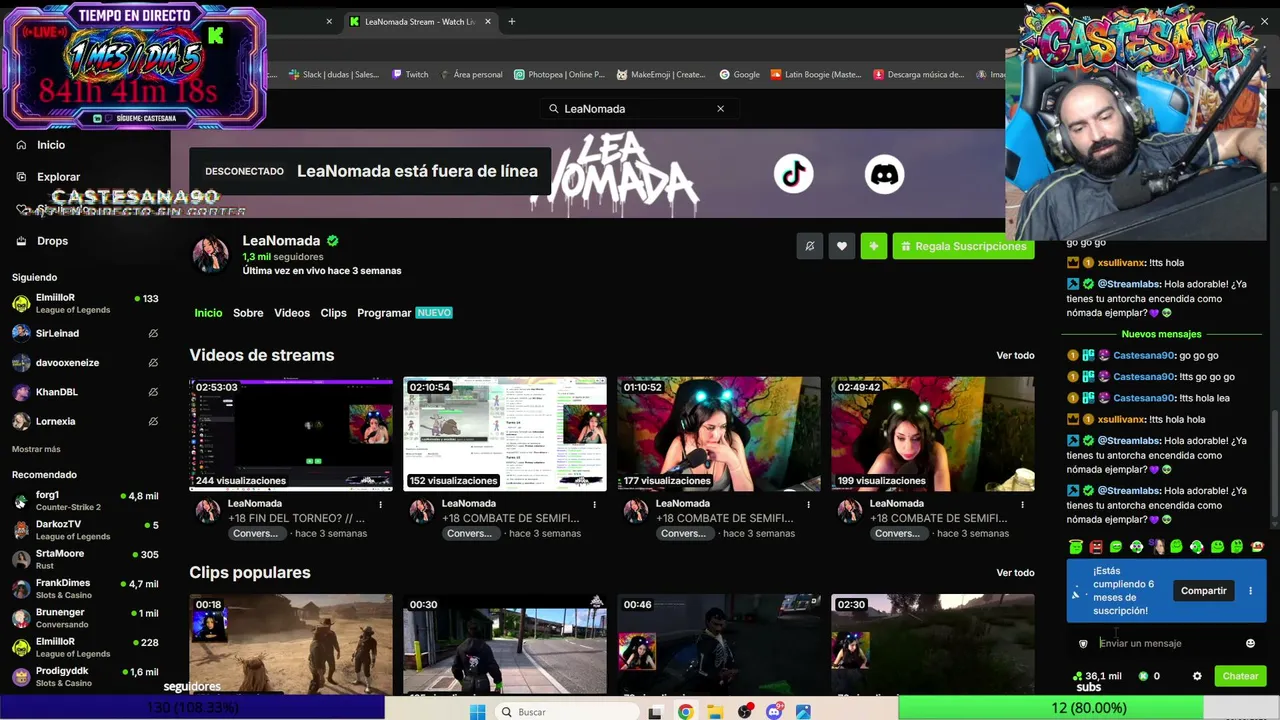Open followed channel ElmiilloR with 133 viewers
The width and height of the screenshot is (1280, 720).
click(85, 303)
